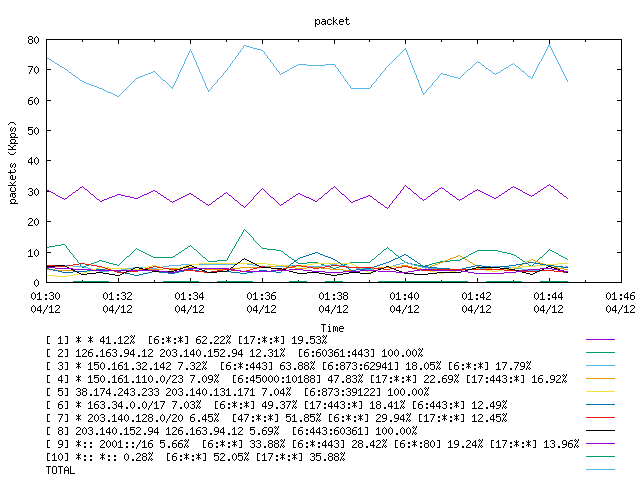This screenshot has width=640, height=480.
Task: Click "[6:443:60361] 100.00%" in row 8
Action: (354, 431)
